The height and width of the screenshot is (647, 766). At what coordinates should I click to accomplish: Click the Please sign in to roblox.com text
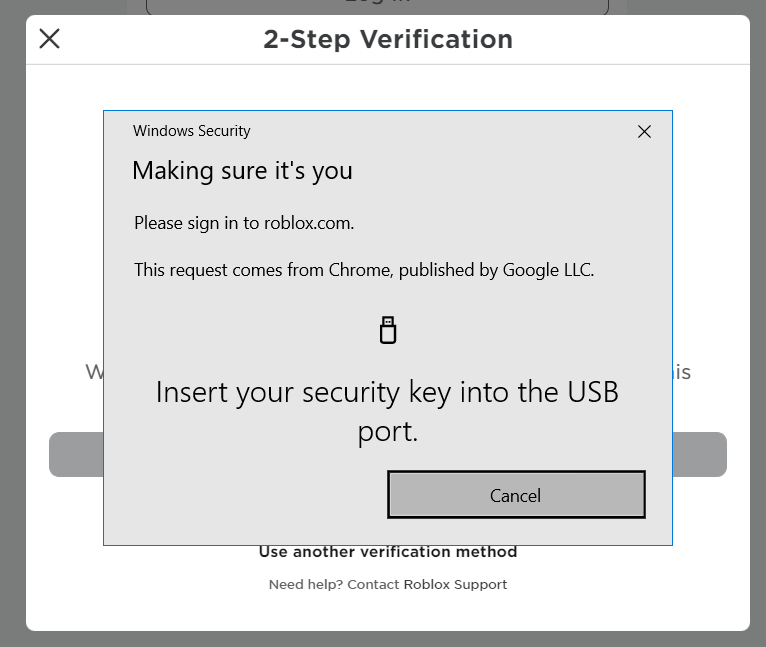[244, 223]
